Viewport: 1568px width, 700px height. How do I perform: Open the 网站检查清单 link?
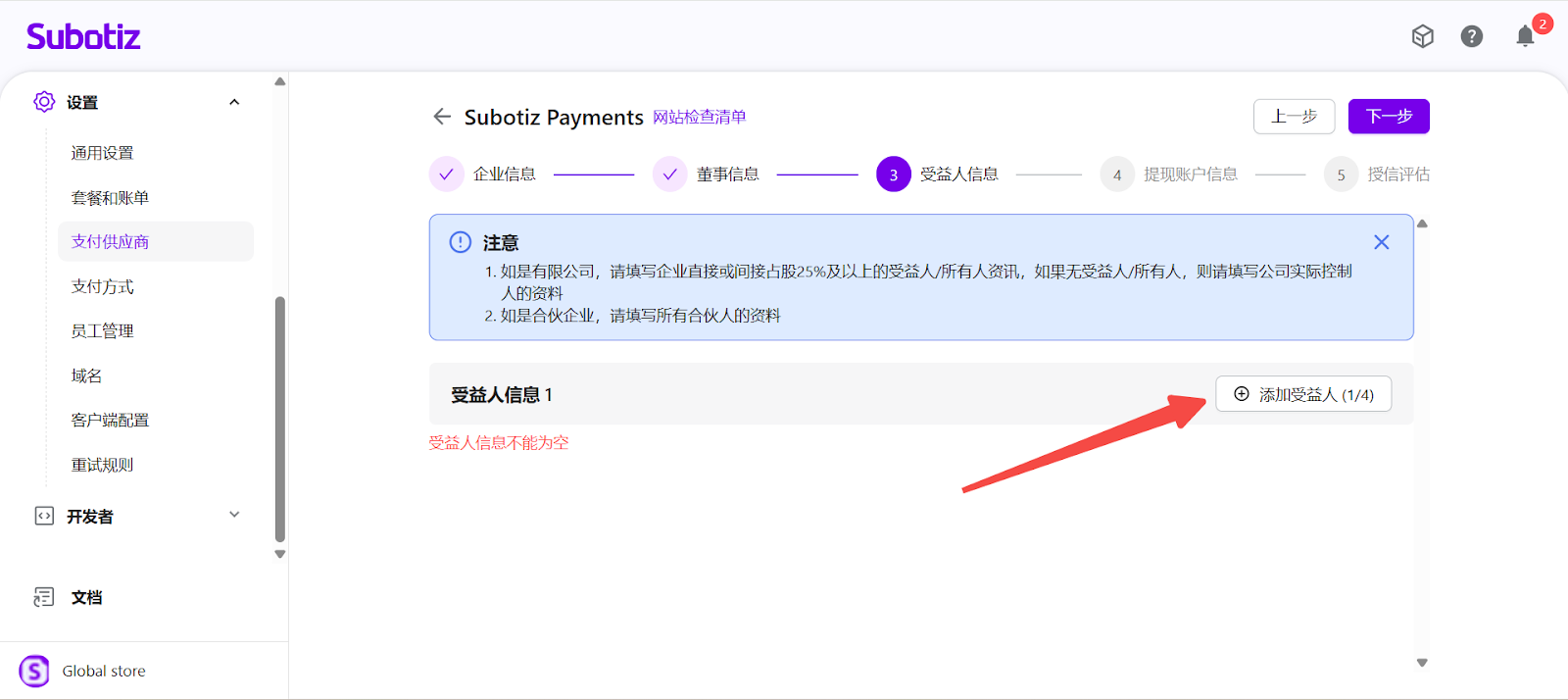point(699,117)
